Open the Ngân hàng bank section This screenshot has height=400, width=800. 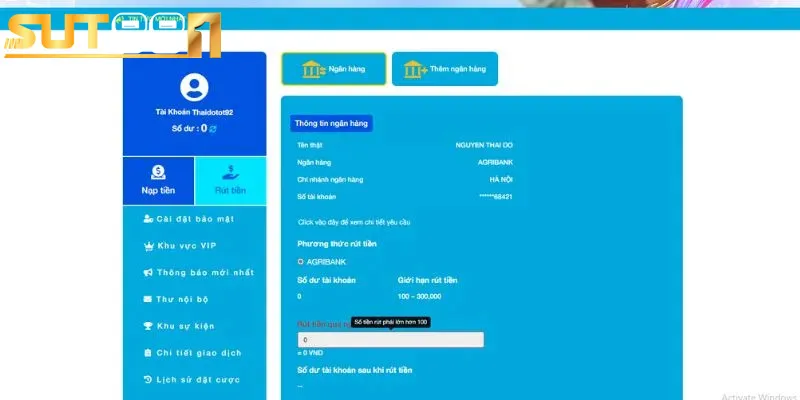click(x=333, y=69)
